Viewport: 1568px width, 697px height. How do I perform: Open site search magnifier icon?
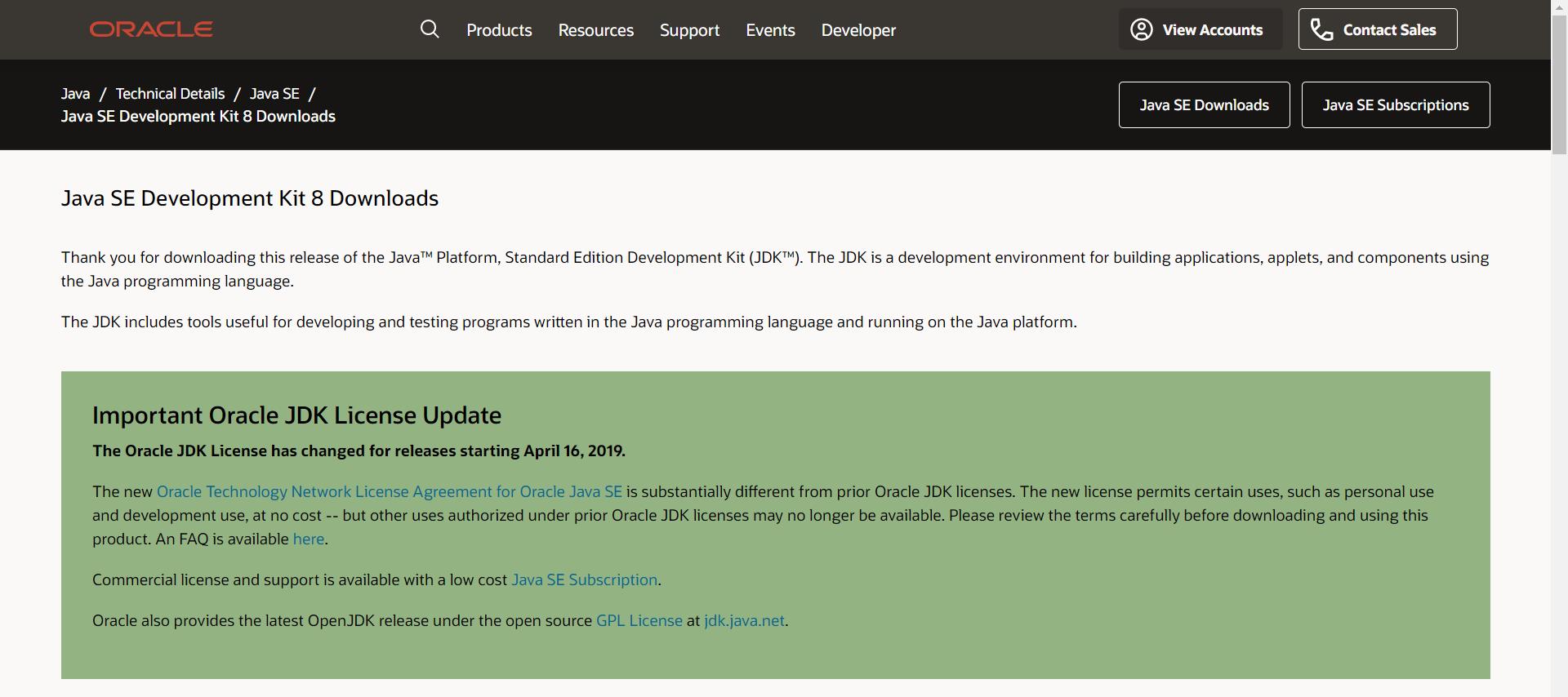tap(430, 29)
